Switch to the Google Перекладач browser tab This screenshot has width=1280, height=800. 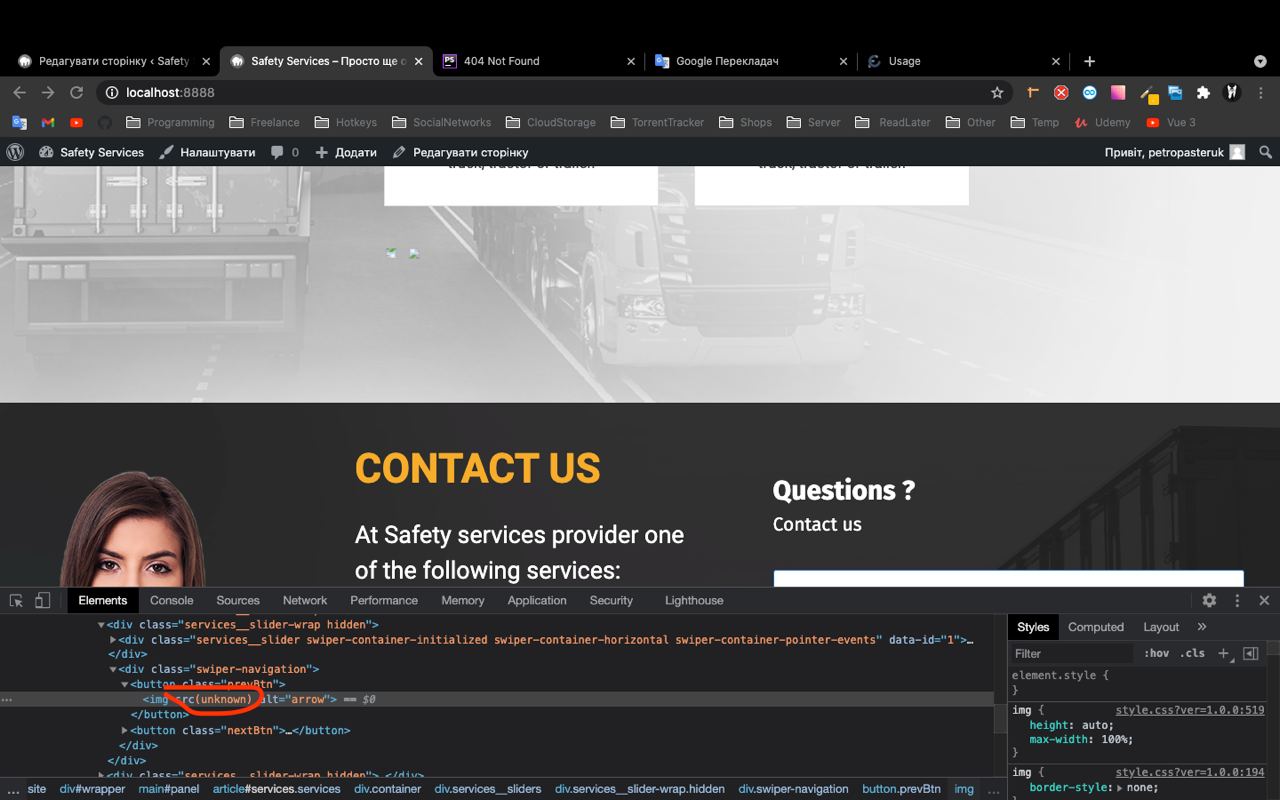(x=750, y=61)
